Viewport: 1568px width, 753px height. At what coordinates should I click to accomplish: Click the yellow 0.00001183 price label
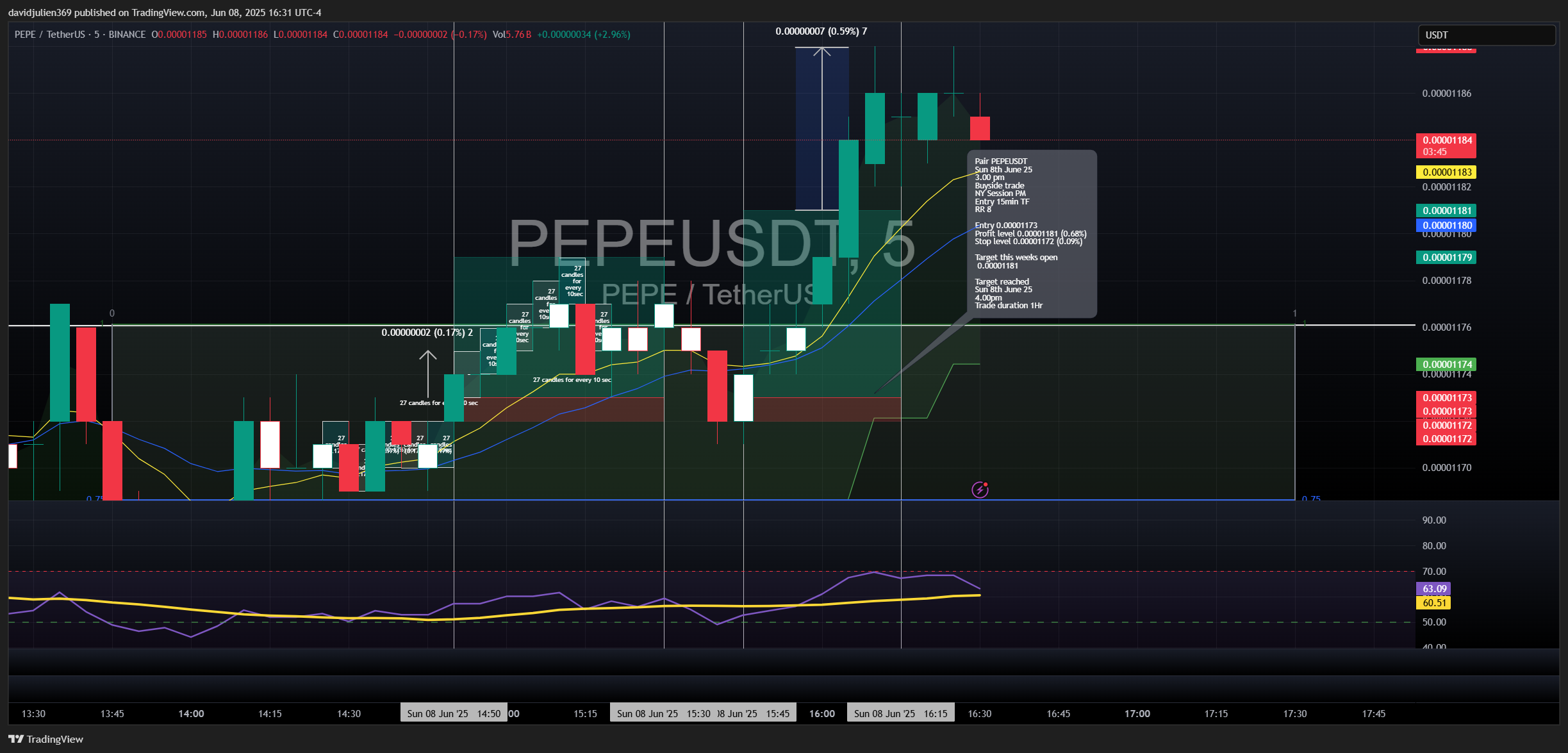pyautogui.click(x=1446, y=172)
